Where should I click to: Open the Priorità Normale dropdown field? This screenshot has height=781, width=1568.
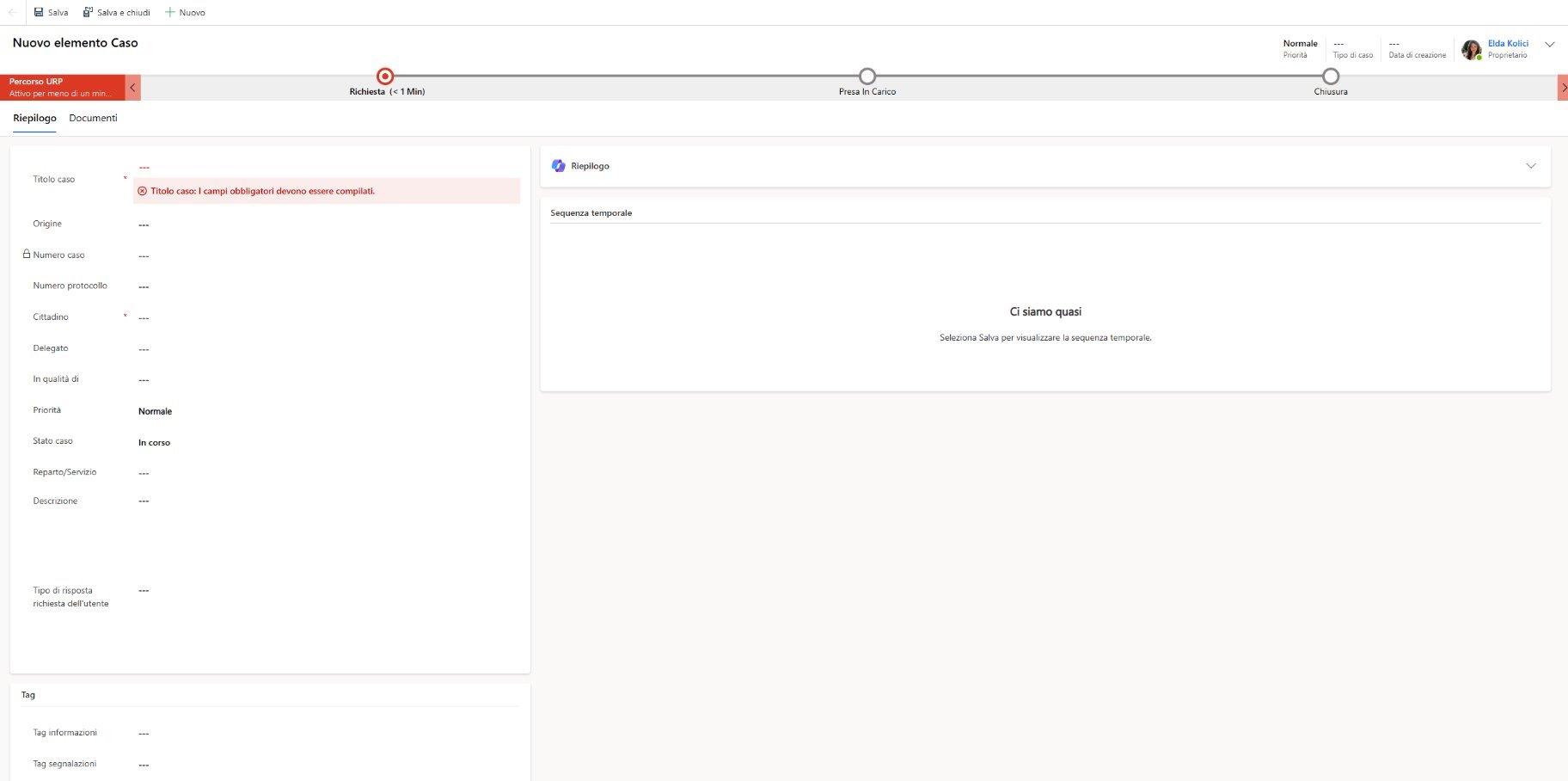coord(327,411)
